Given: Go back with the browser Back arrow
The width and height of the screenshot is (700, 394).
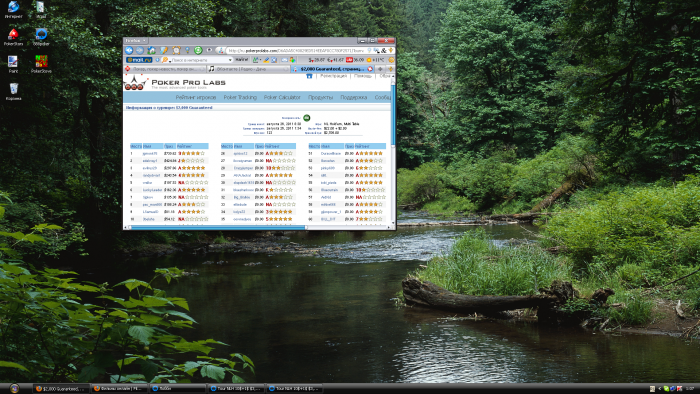Looking at the screenshot, I should [129, 50].
